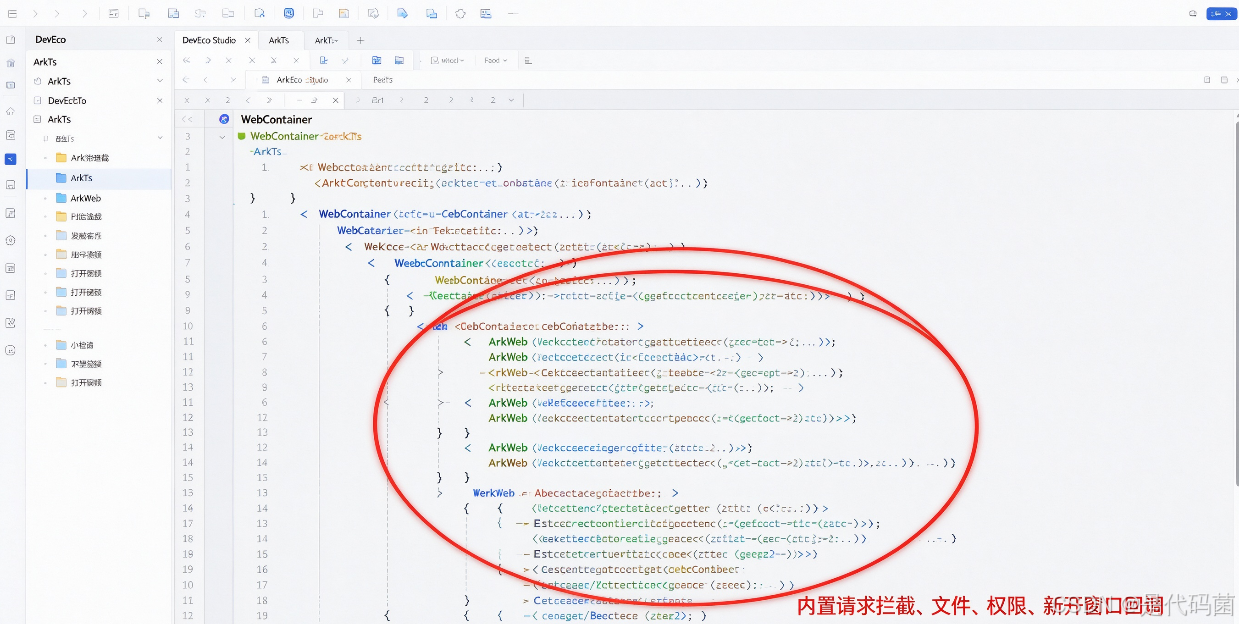Image resolution: width=1239 pixels, height=624 pixels.
Task: Click the blue button in the top-right corner
Action: tap(1221, 14)
